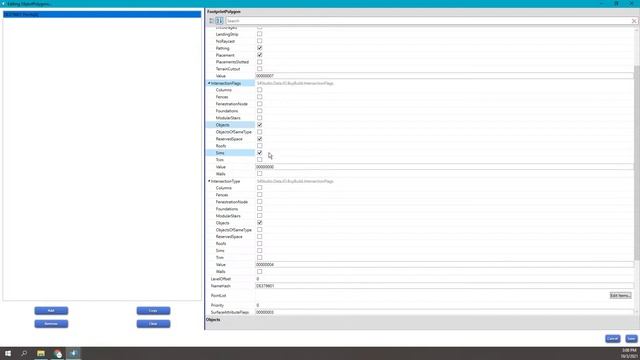Enable the PlacementSlotted checkbox
The image size is (640, 360).
(260, 62)
